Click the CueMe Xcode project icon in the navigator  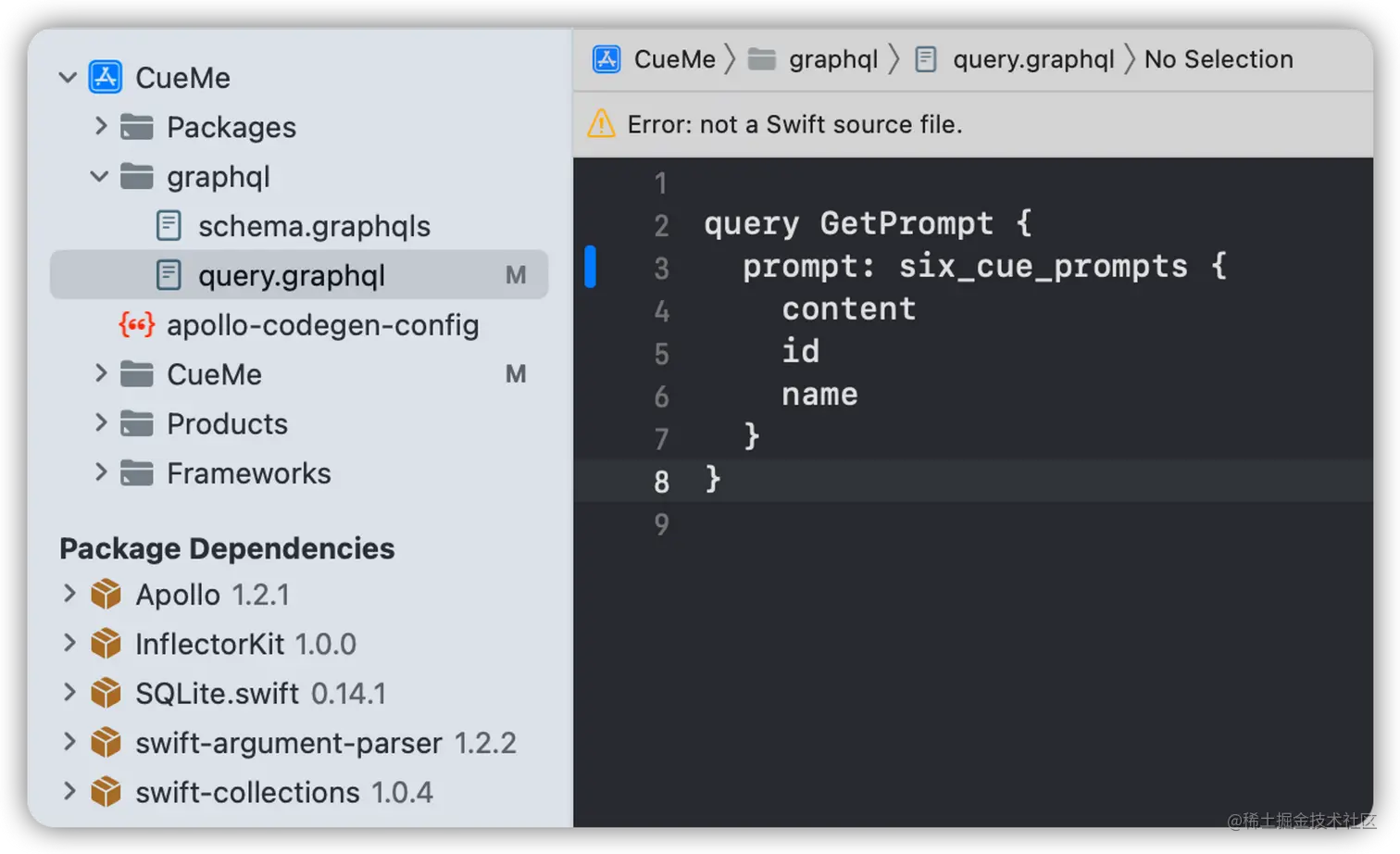tap(106, 77)
